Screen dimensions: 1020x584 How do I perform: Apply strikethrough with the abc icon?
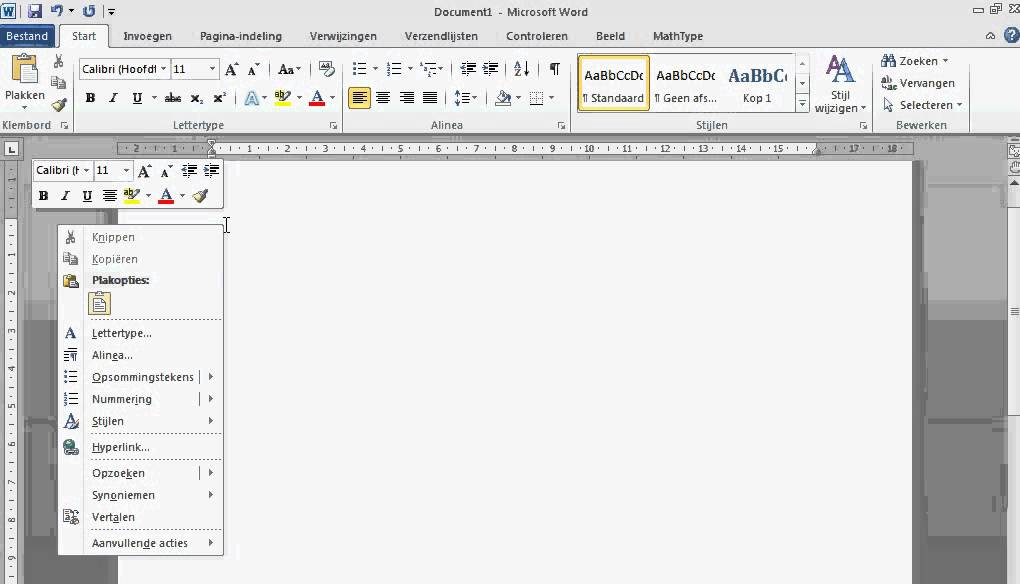(x=172, y=98)
